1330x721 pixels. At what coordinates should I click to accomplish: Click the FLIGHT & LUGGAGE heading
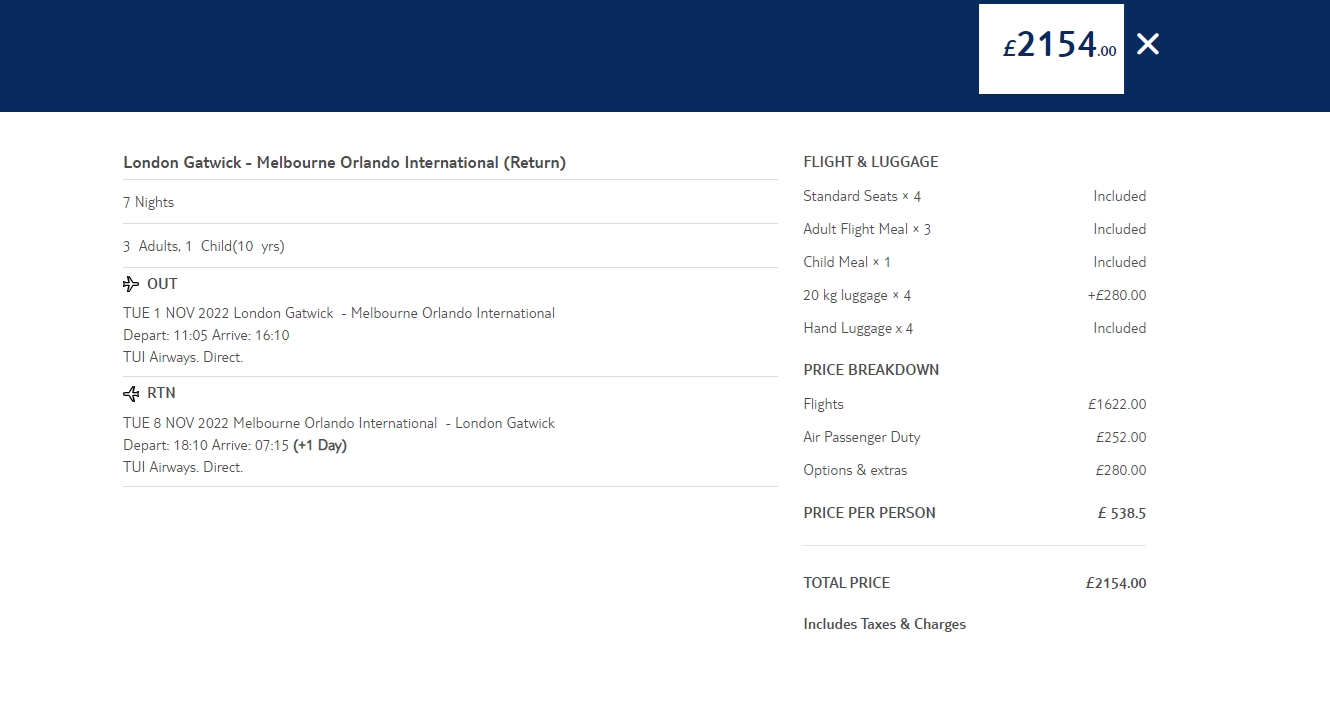[871, 162]
